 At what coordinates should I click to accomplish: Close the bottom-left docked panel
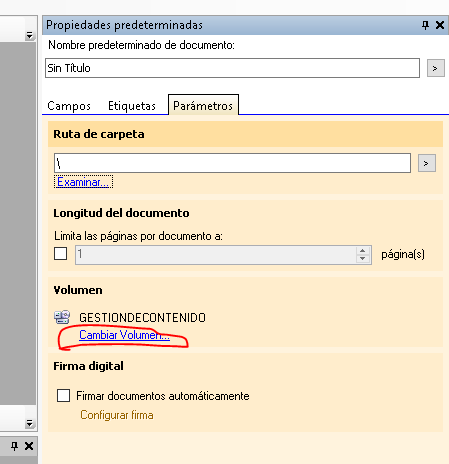29,446
